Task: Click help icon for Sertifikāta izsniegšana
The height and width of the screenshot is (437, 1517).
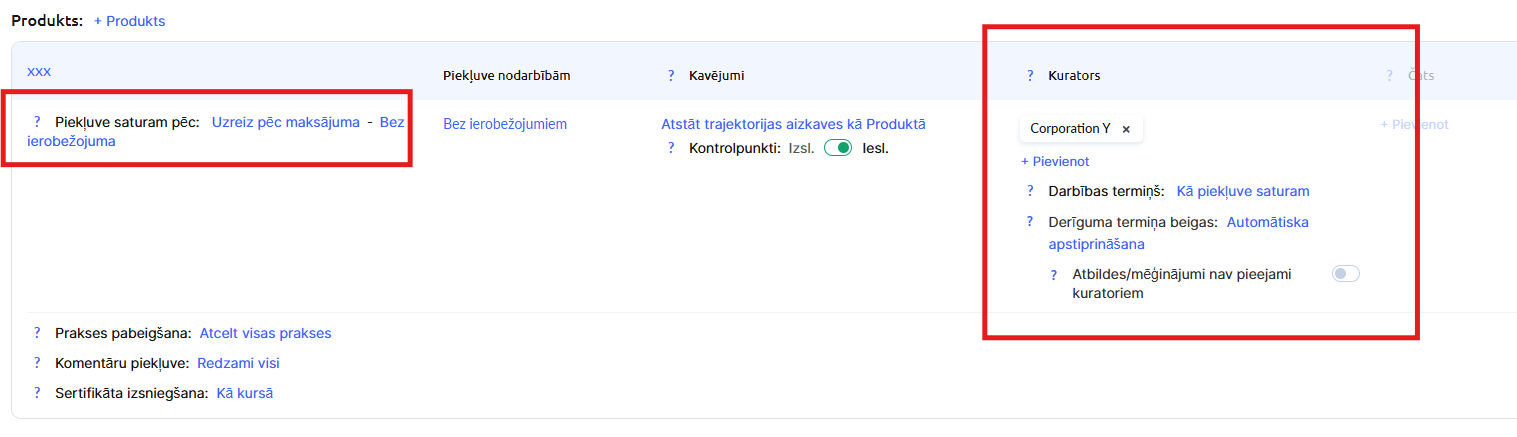Action: pyautogui.click(x=37, y=393)
